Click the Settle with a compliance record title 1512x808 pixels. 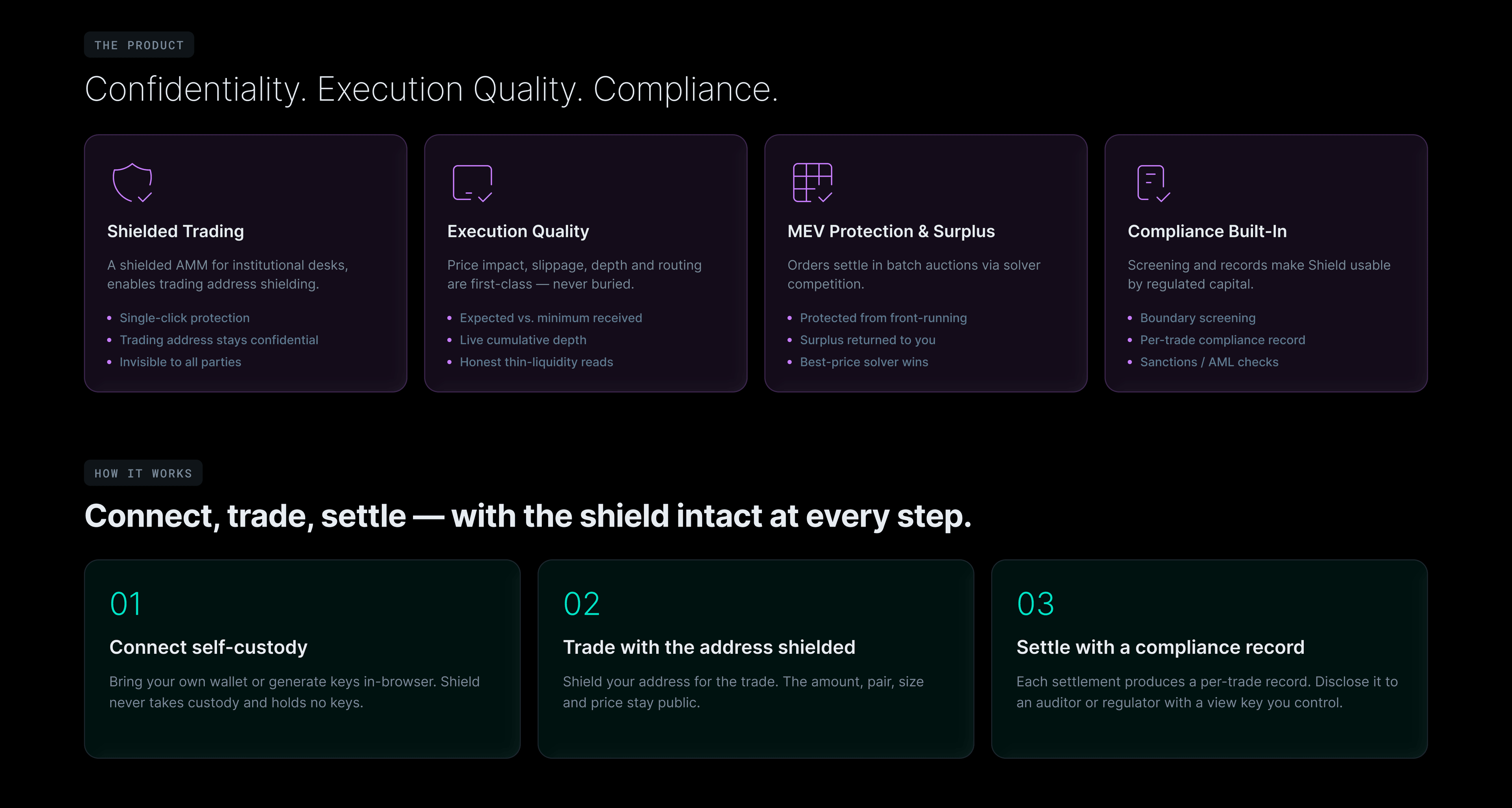(1160, 647)
